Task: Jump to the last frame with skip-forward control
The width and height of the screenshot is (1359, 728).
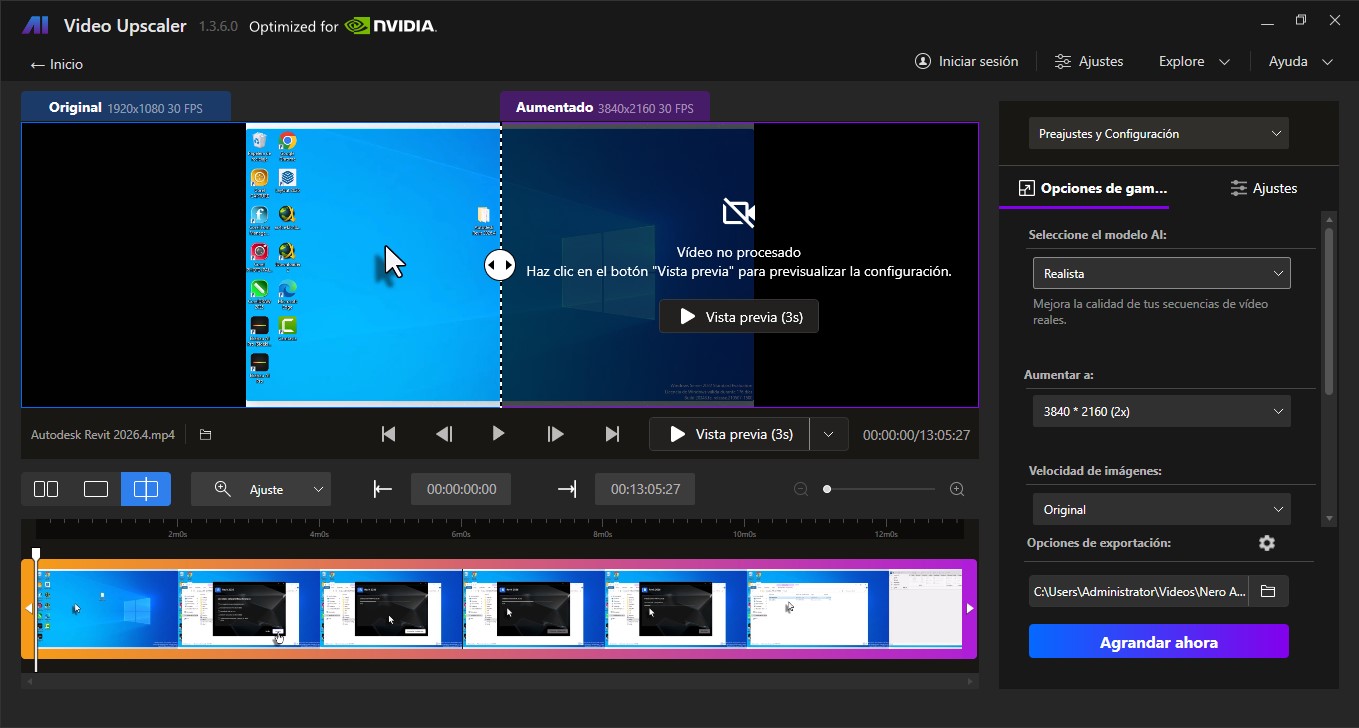Action: point(613,433)
